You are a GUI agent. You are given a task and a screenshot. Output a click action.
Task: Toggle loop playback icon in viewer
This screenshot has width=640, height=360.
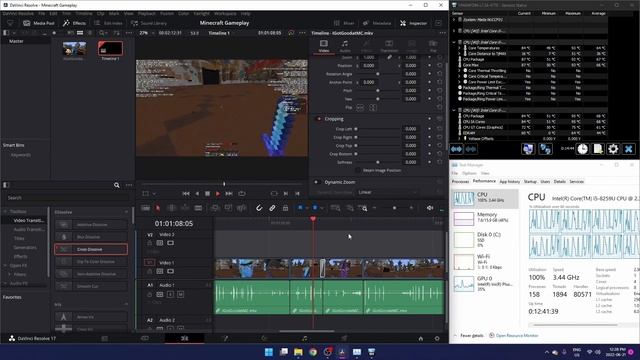tap(242, 193)
